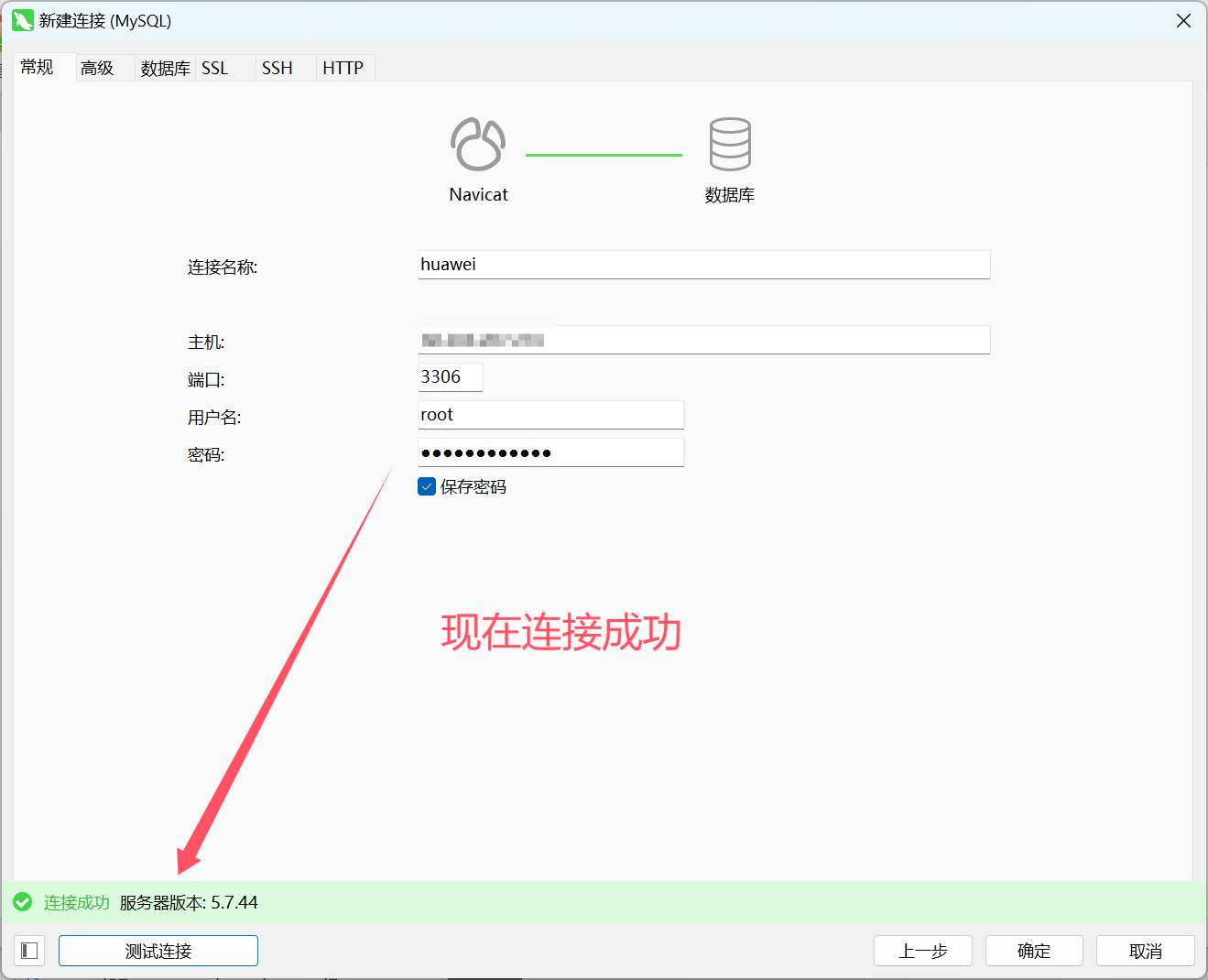
Task: Click the 服务器版本: 5.7.44 text
Action: tap(189, 902)
